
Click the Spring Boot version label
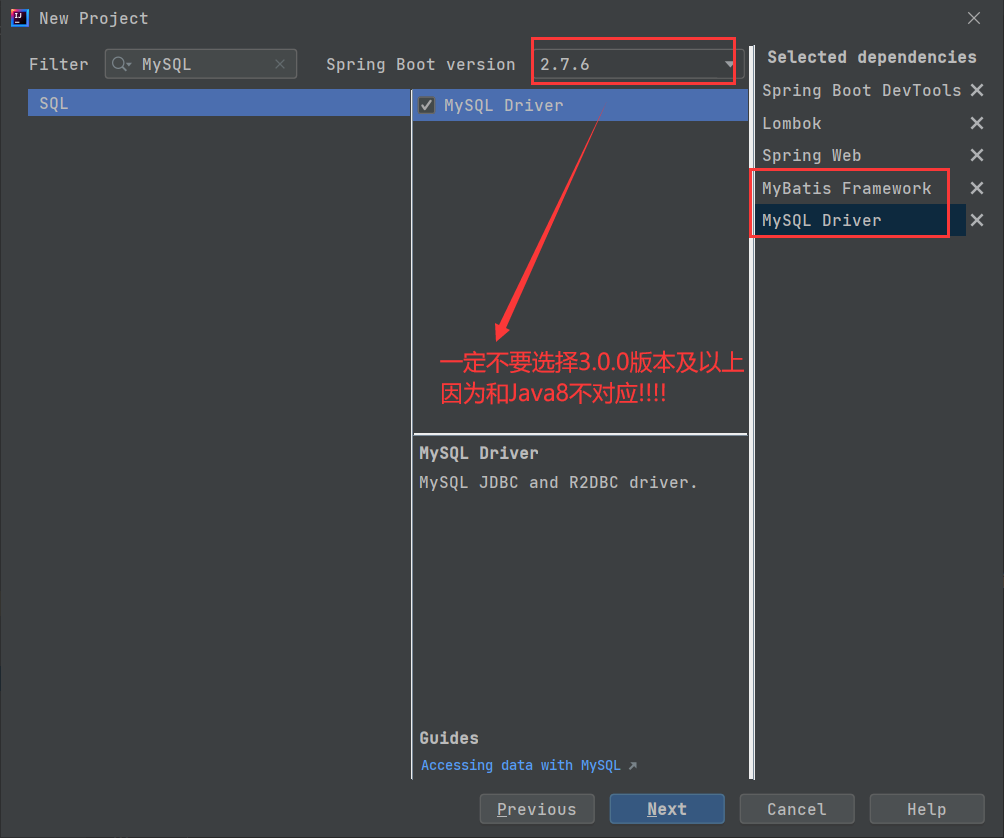point(421,65)
